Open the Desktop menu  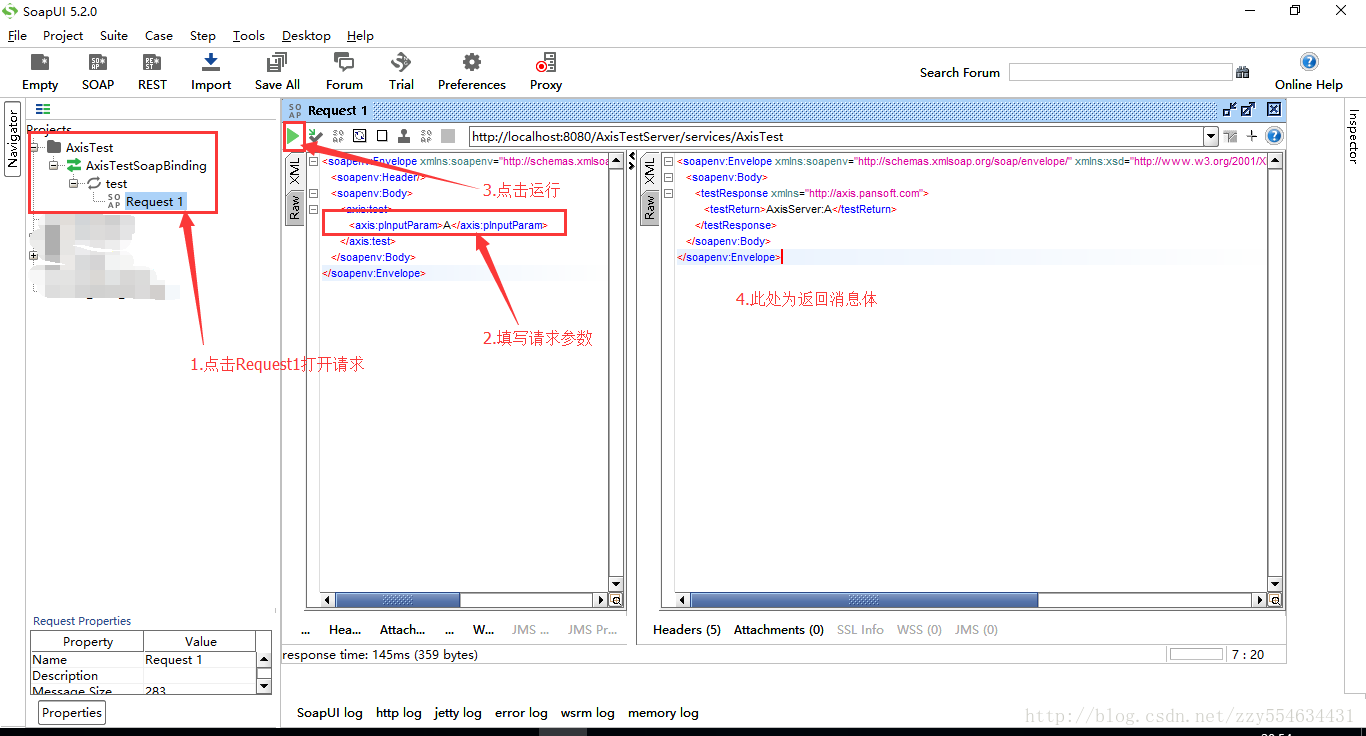coord(306,35)
